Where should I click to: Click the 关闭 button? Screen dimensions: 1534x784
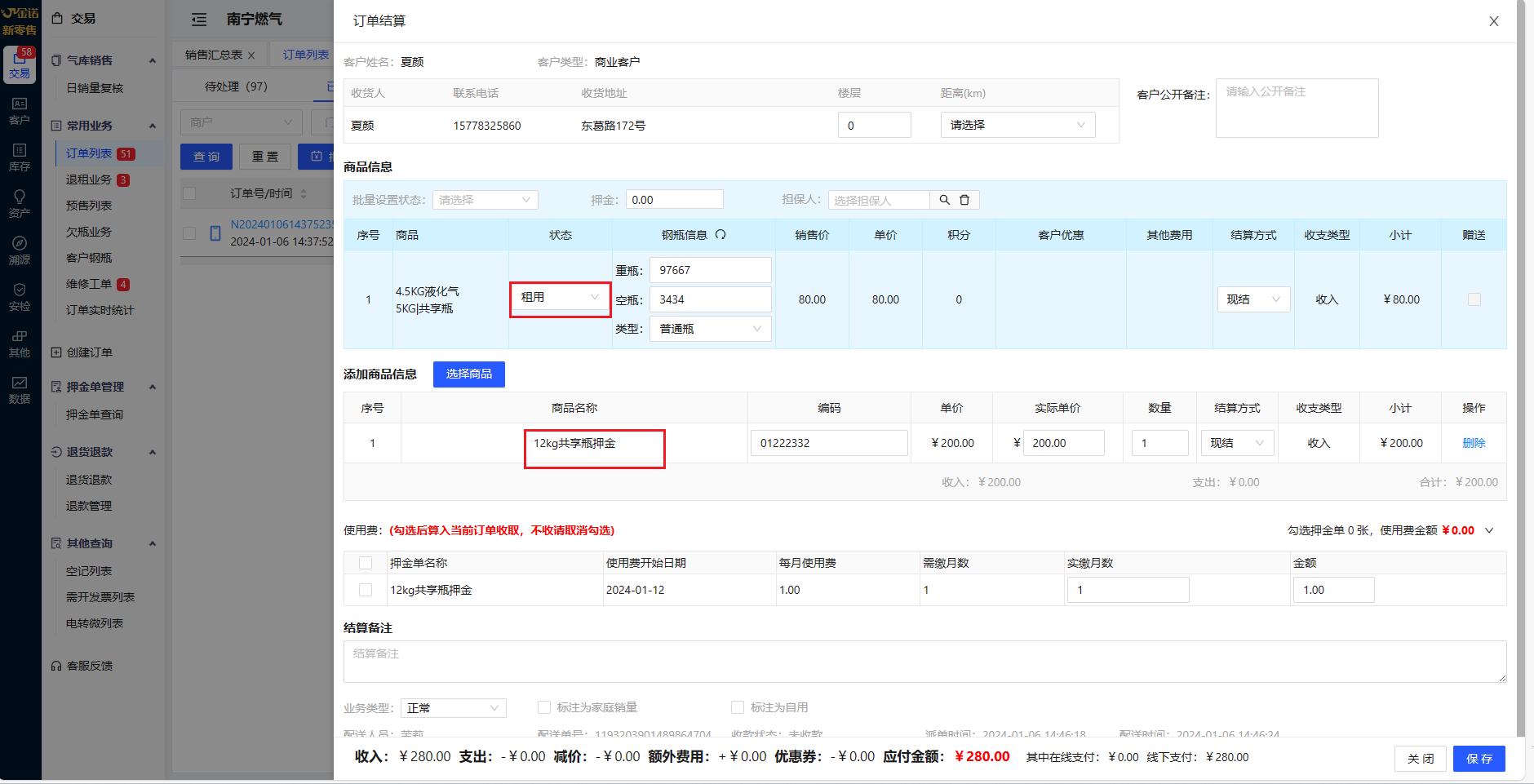click(1421, 759)
